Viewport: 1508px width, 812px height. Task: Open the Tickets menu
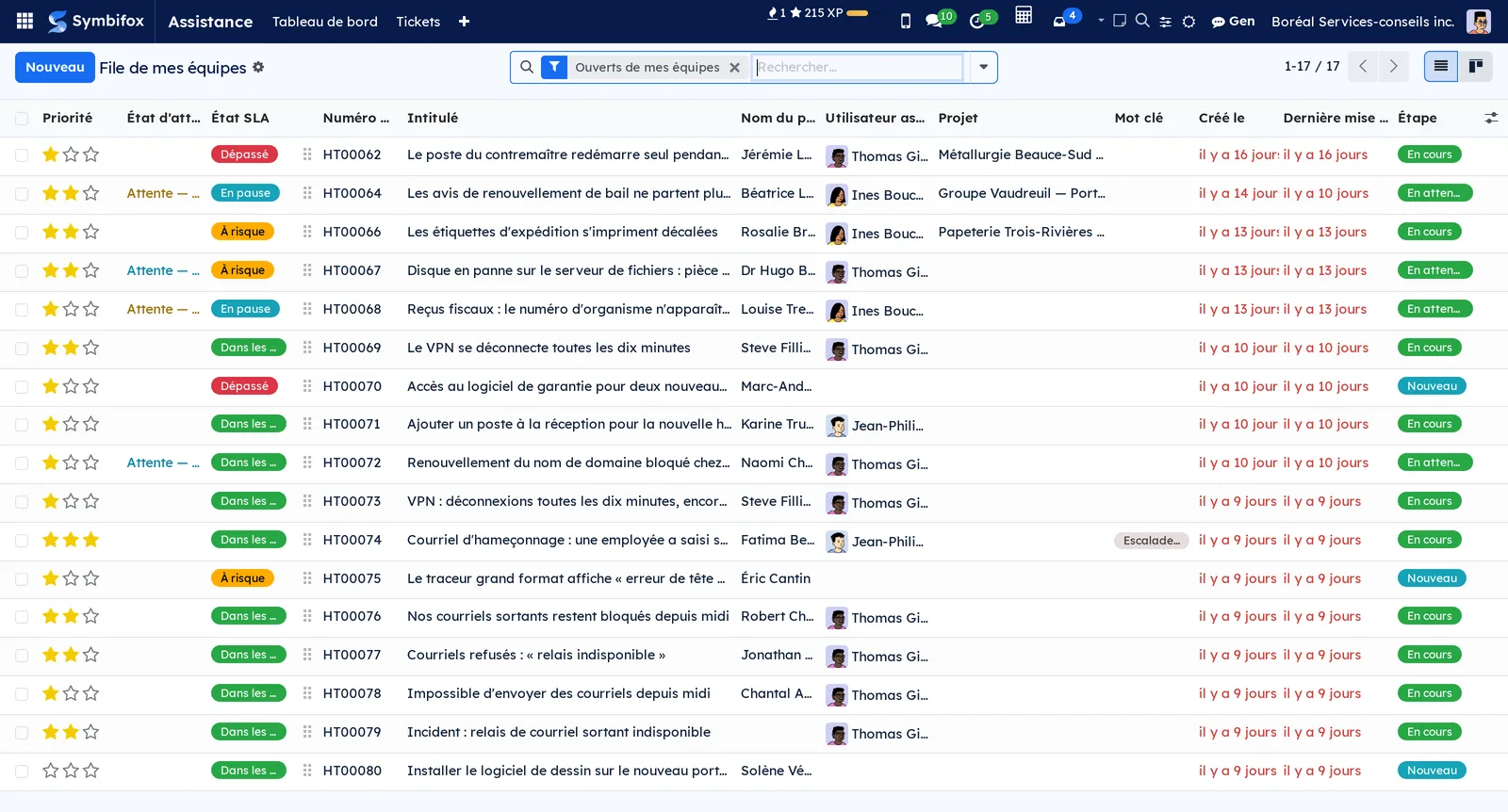[418, 22]
